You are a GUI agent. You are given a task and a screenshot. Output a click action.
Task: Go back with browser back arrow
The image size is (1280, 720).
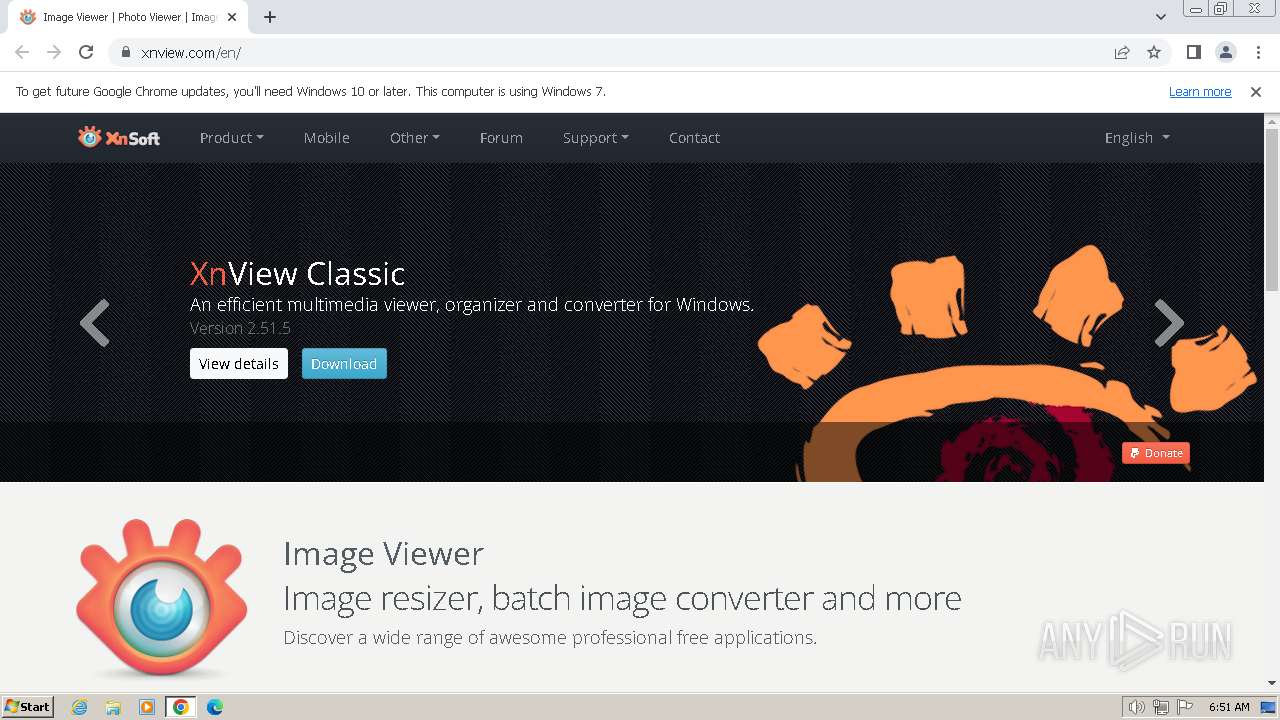point(22,52)
